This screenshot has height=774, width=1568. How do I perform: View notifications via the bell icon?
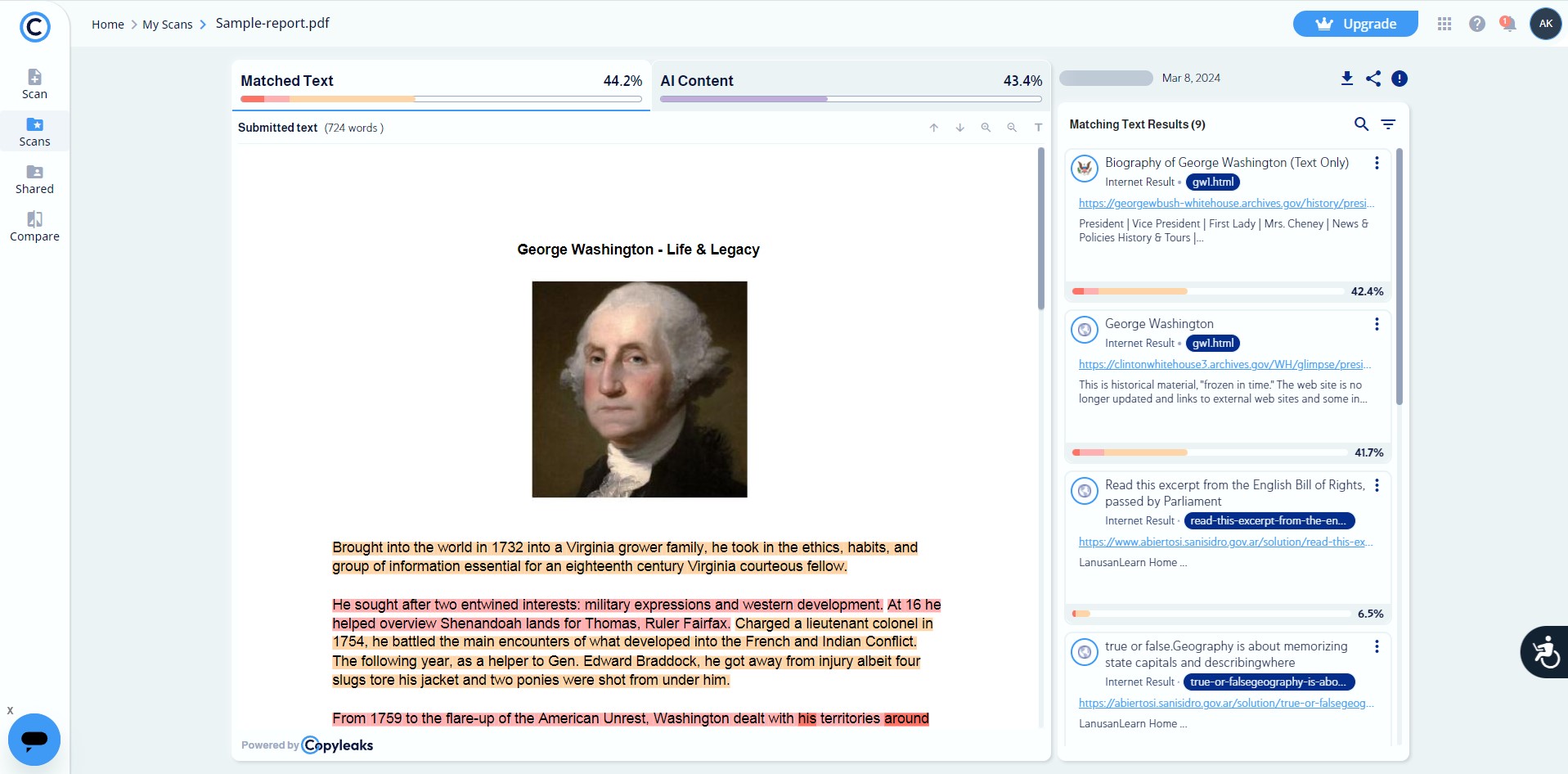tap(1507, 24)
